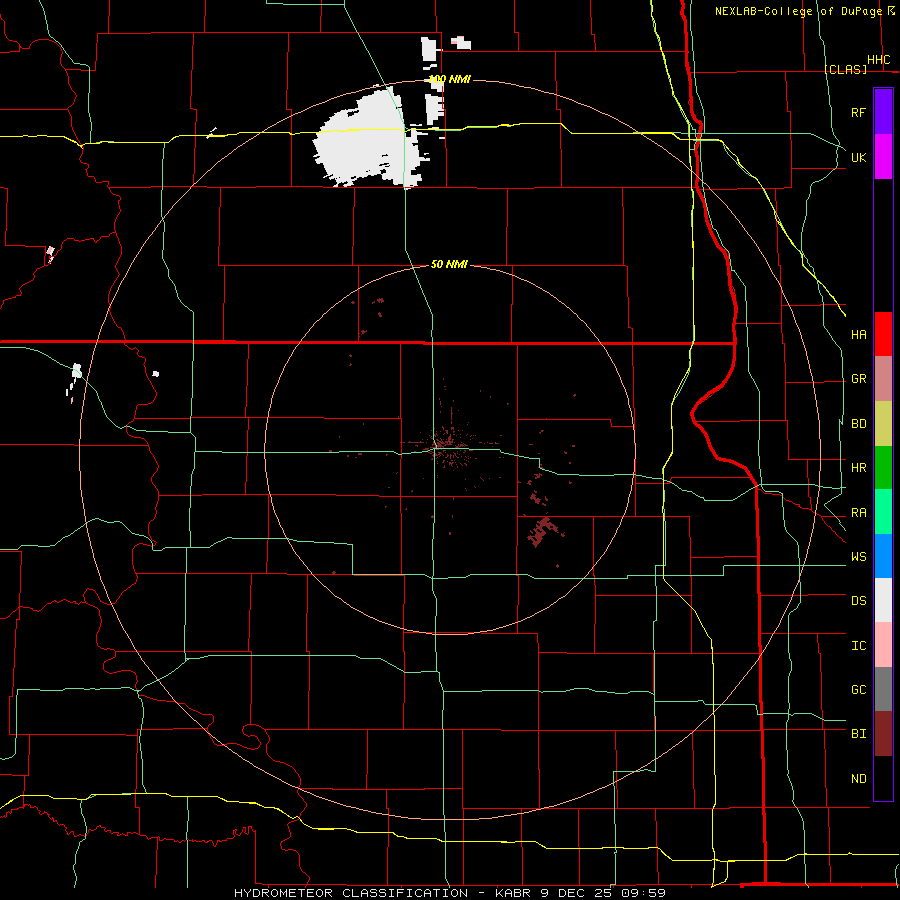Screen dimensions: 900x900
Task: Select the dark red BI legend swatch
Action: coord(883,734)
